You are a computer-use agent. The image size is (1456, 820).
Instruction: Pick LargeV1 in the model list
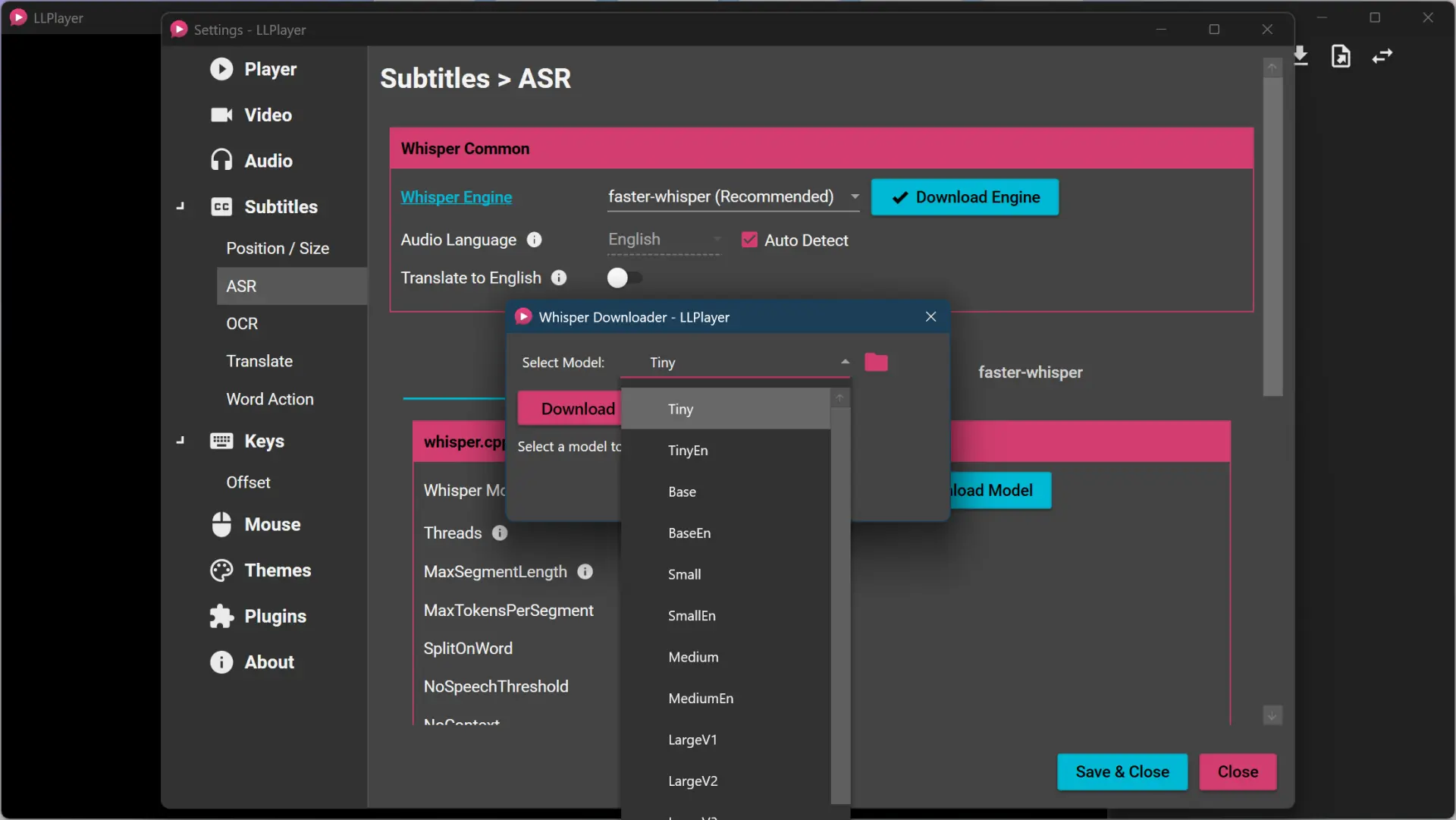tap(726, 740)
